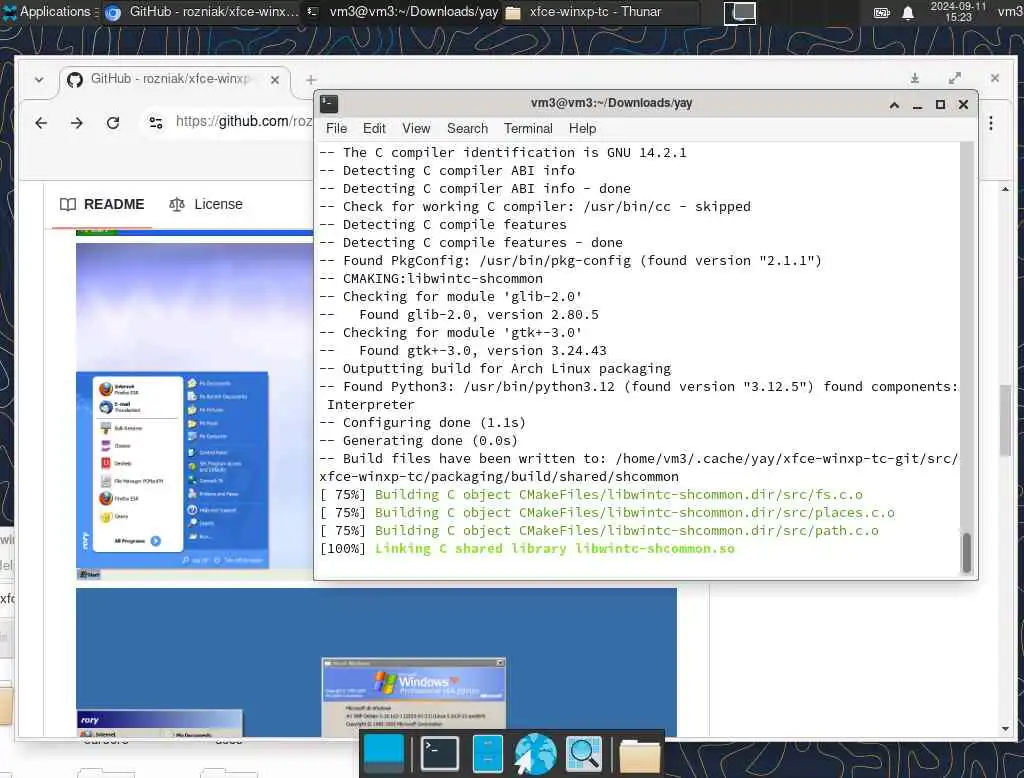Open site information settings icon in address bar
Screen dimensions: 1024x778
pyautogui.click(x=155, y=122)
